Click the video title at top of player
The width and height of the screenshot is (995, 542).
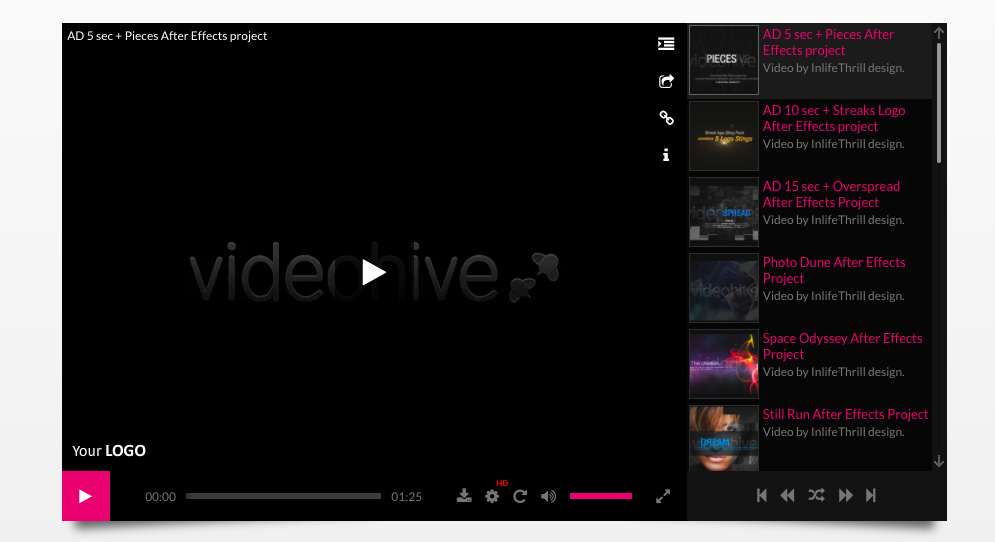point(167,36)
